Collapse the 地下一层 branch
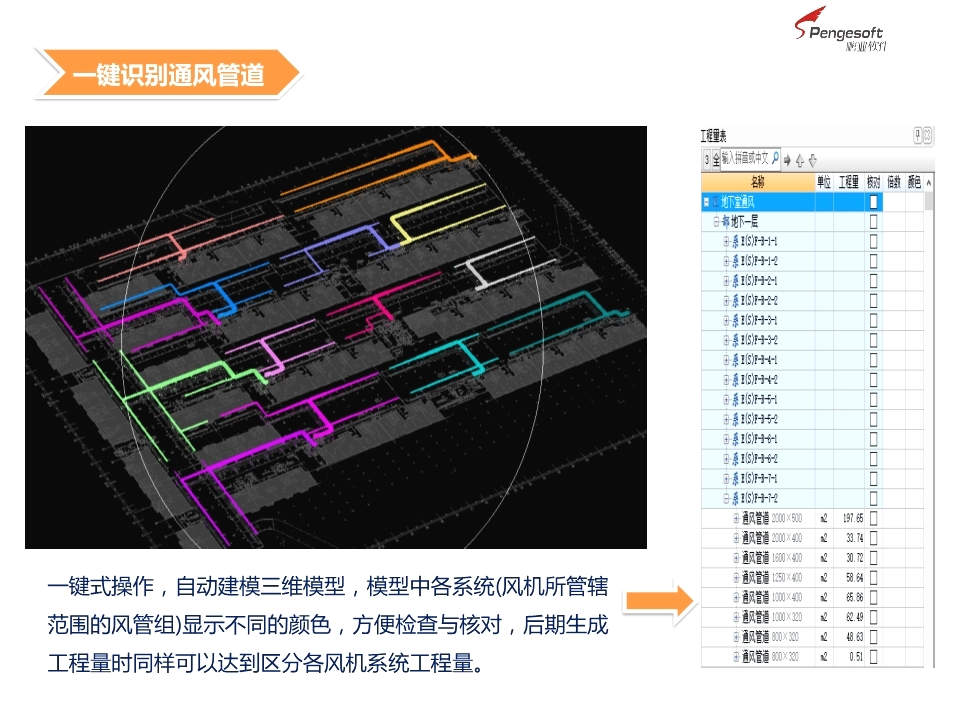Viewport: 960px width, 720px height. 716,222
